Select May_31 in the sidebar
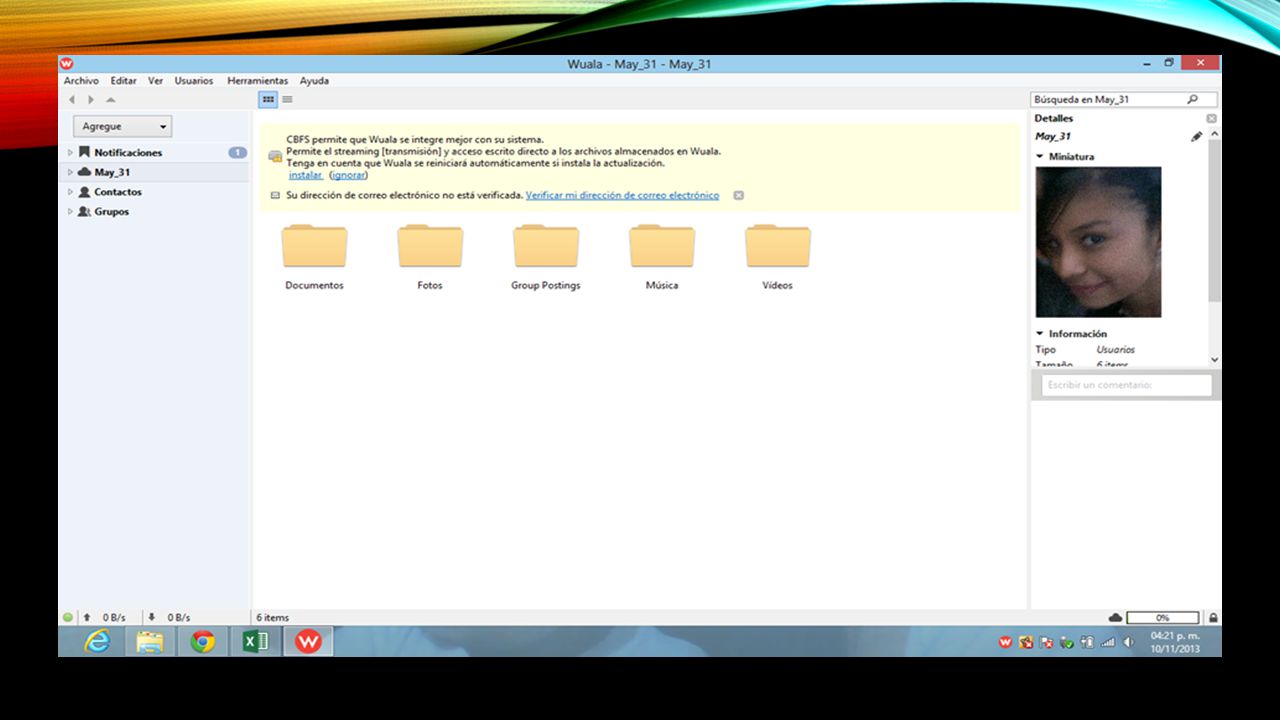Screen dimensions: 1280x720 [112, 172]
